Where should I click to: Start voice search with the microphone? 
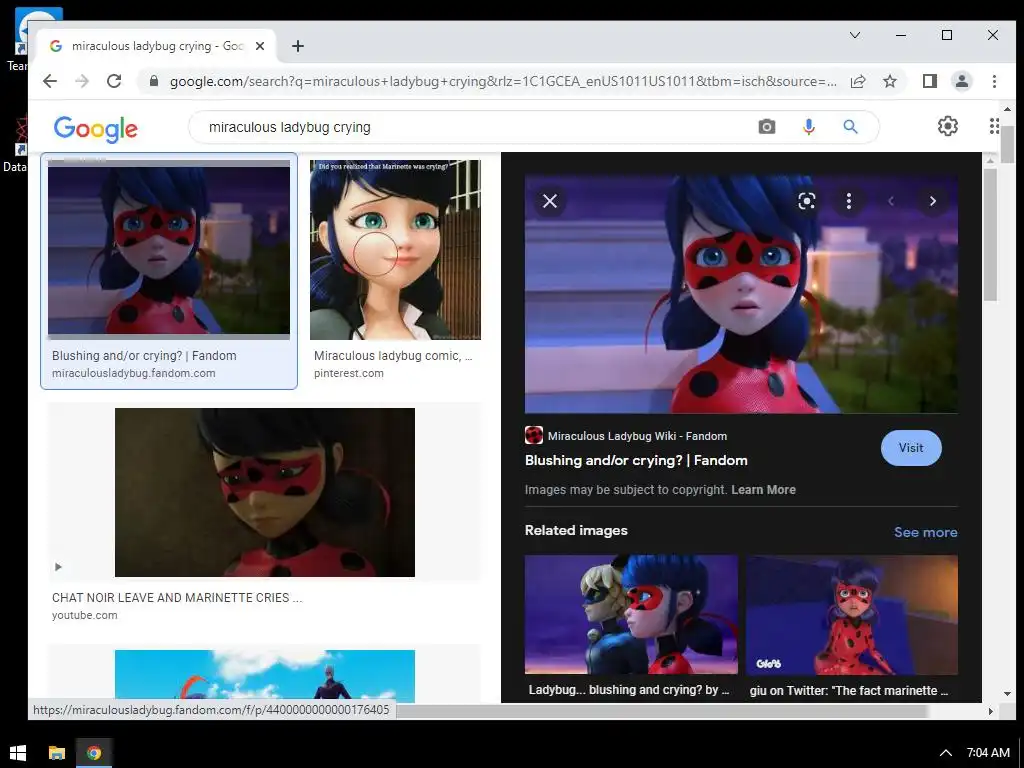(x=808, y=127)
